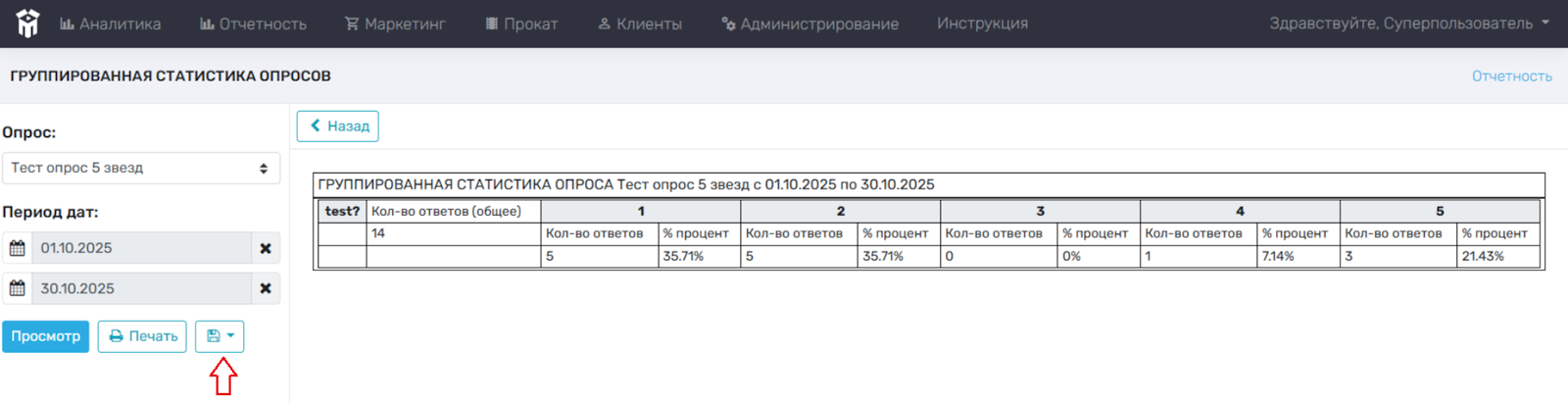The height and width of the screenshot is (403, 1568).
Task: Click the app logo icon in navbar
Action: 27,24
